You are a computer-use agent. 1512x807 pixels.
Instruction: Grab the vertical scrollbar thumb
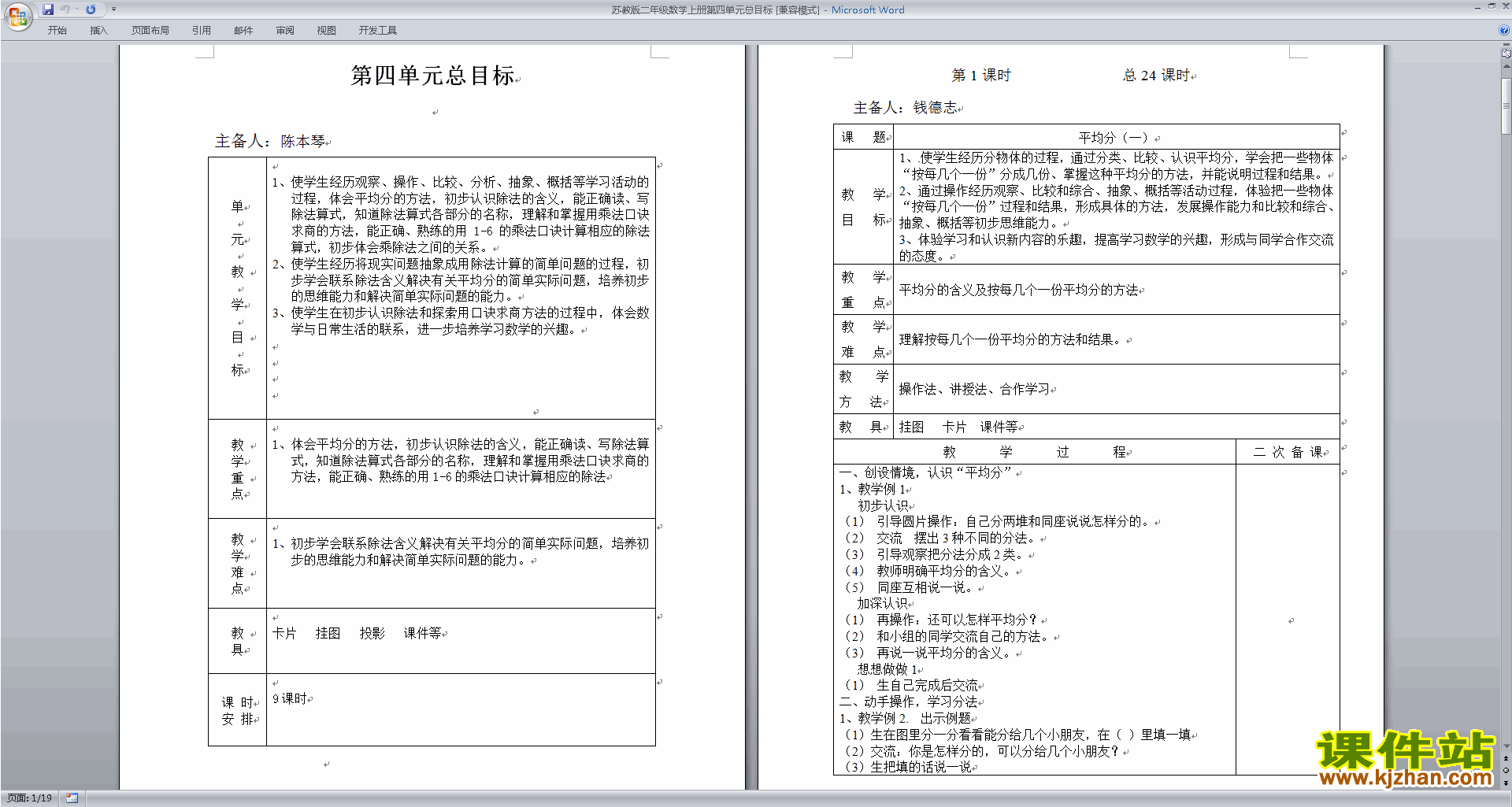[1506, 105]
